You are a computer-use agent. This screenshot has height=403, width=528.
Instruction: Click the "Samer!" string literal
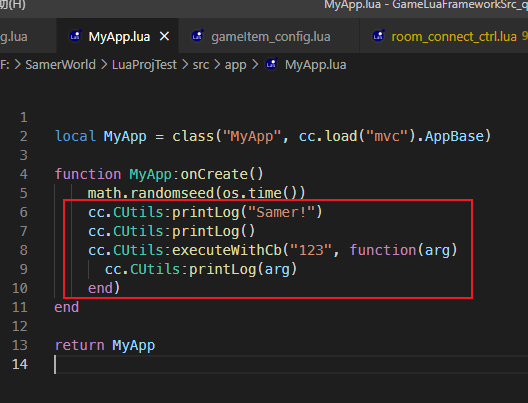coord(281,212)
